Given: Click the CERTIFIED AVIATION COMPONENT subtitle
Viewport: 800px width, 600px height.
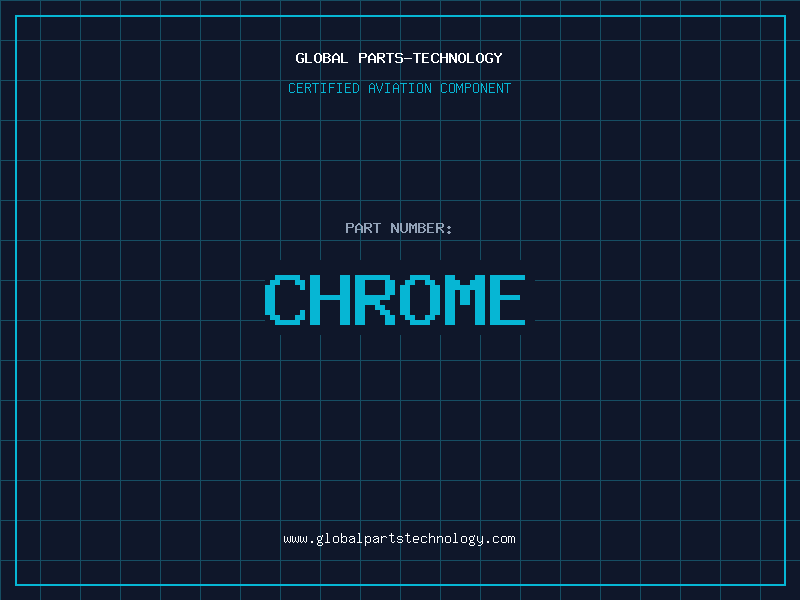Looking at the screenshot, I should [399, 88].
